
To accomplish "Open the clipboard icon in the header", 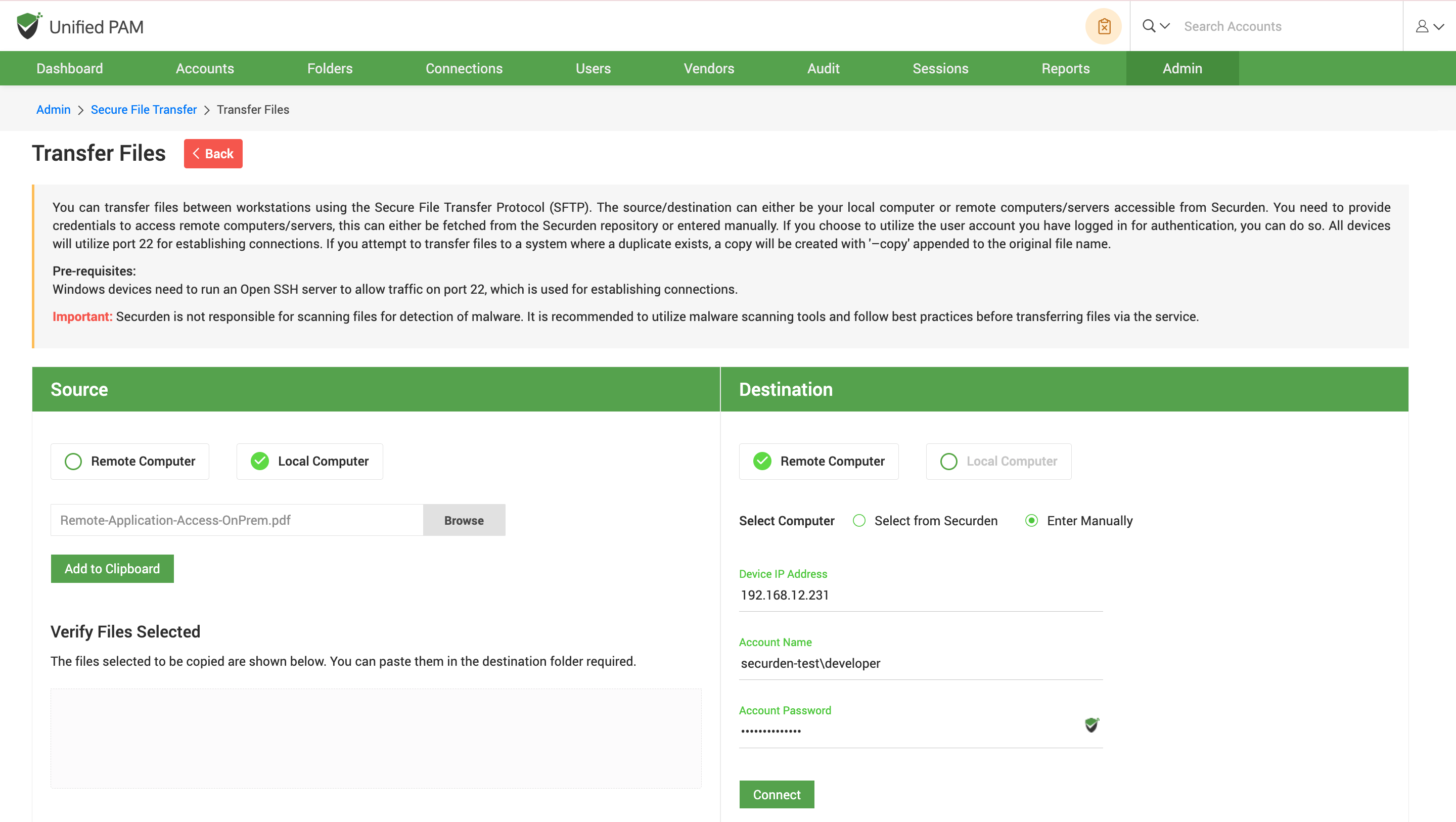I will pyautogui.click(x=1103, y=26).
